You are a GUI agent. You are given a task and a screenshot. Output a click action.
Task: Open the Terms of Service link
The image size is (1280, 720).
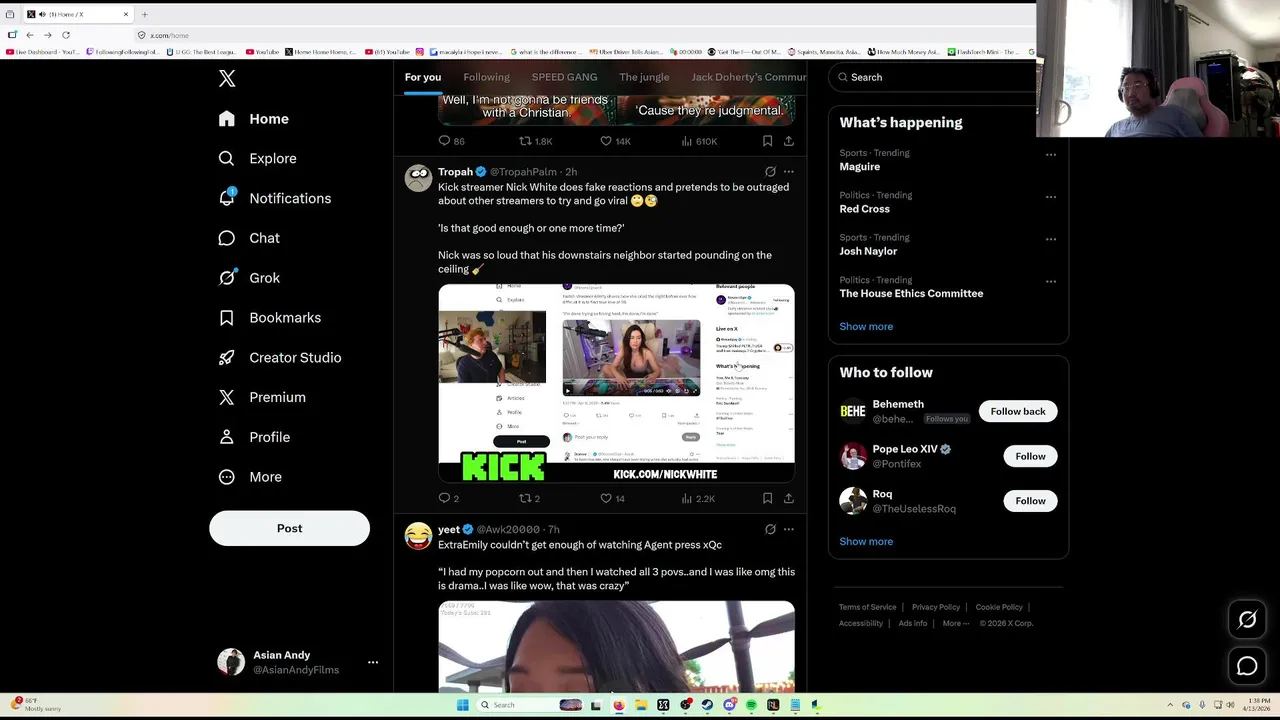867,607
